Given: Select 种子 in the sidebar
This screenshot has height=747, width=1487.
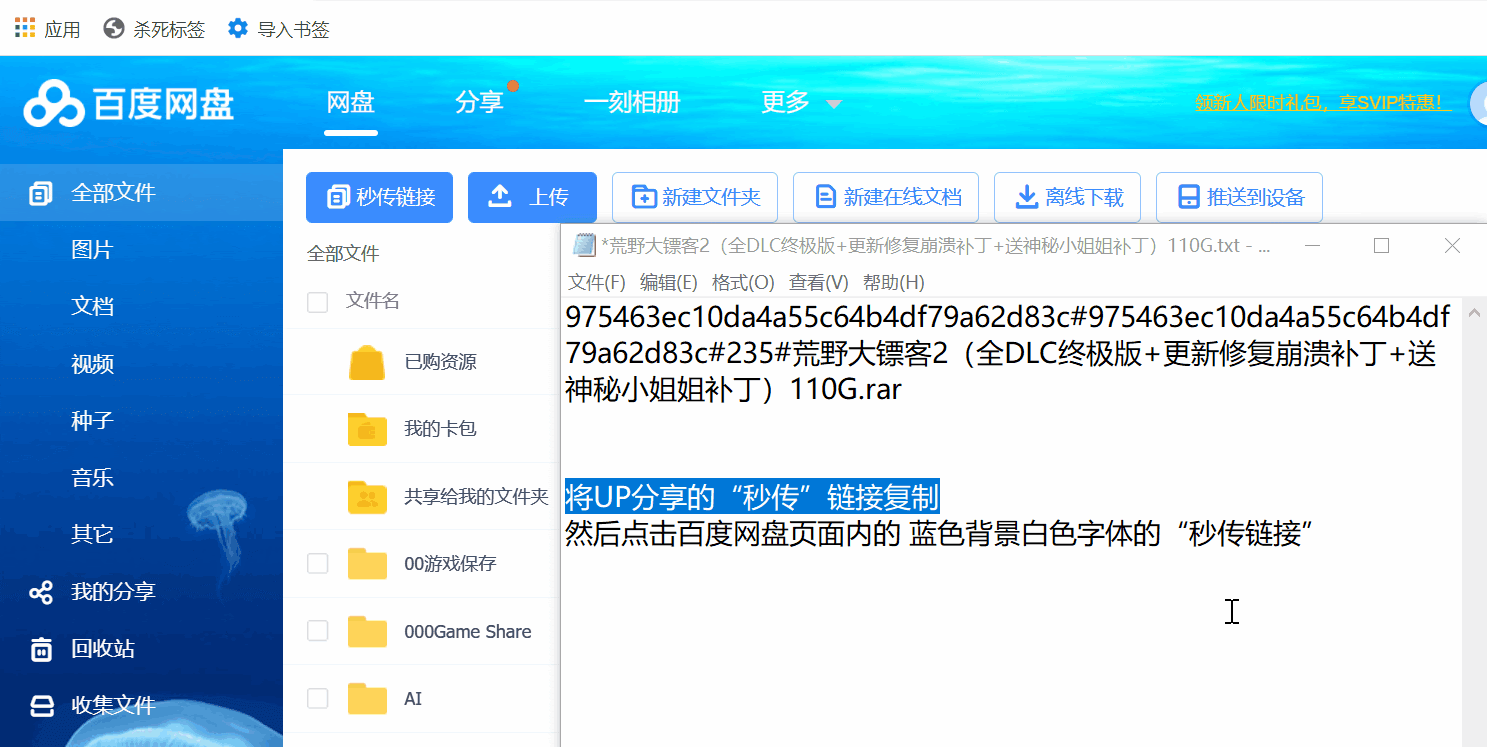Looking at the screenshot, I should [92, 421].
